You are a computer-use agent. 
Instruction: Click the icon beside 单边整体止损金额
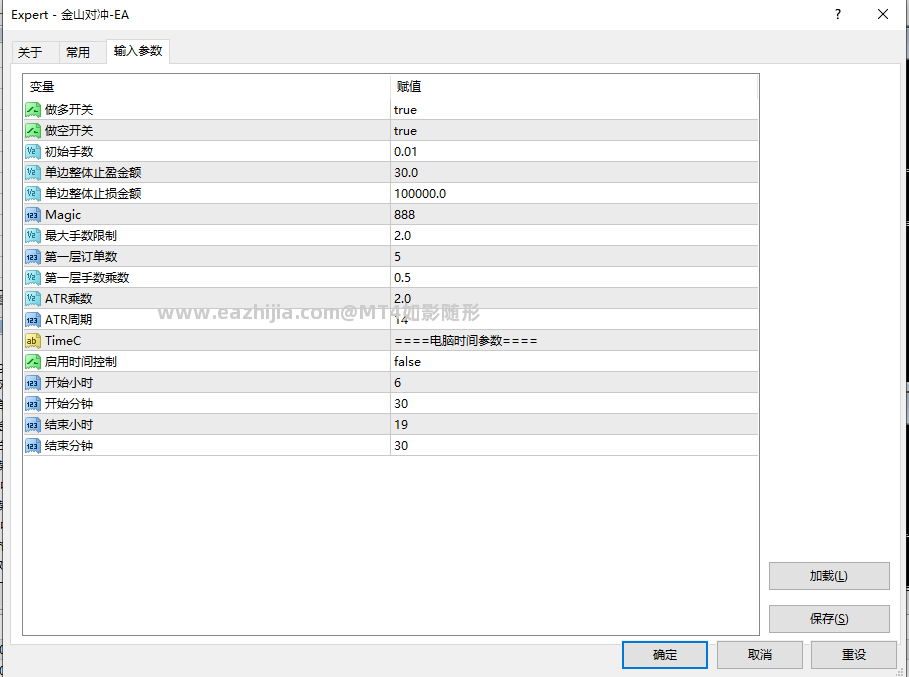tap(33, 194)
